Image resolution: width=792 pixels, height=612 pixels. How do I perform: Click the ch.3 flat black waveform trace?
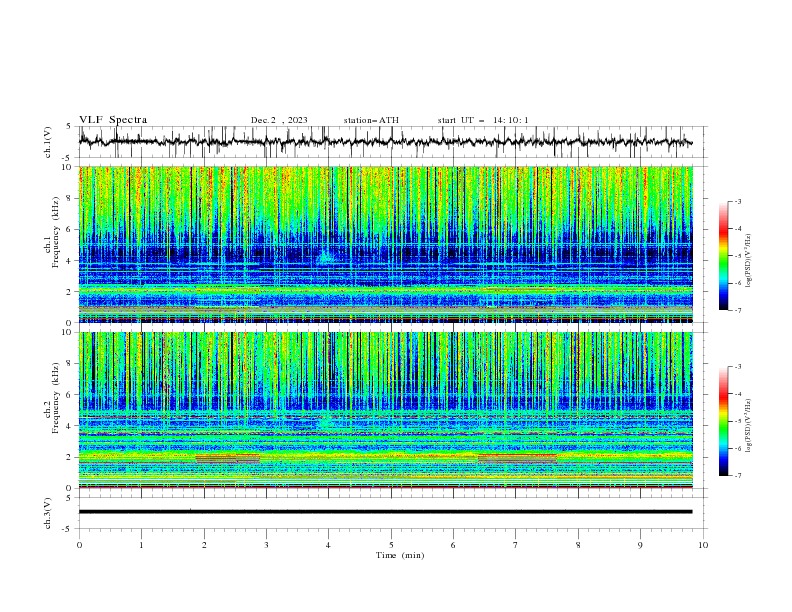point(385,512)
